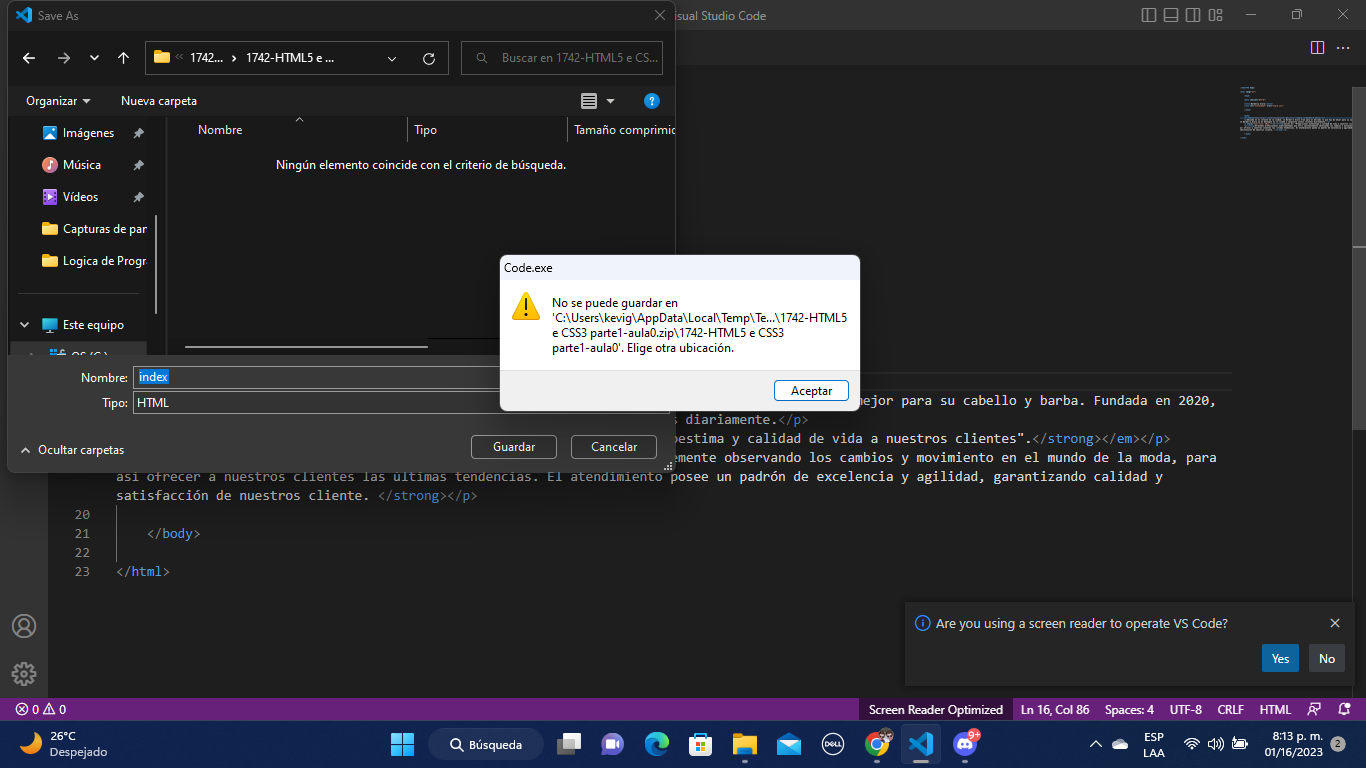Open Google Chrome from taskbar
1366x768 pixels.
[x=877, y=744]
